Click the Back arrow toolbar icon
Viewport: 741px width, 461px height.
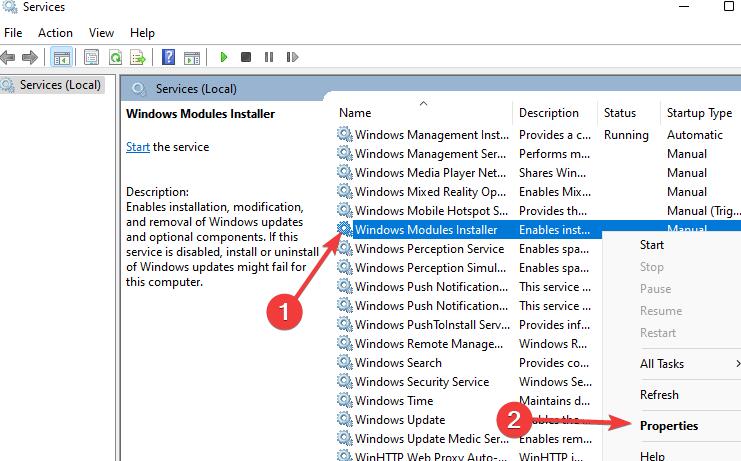coord(8,58)
